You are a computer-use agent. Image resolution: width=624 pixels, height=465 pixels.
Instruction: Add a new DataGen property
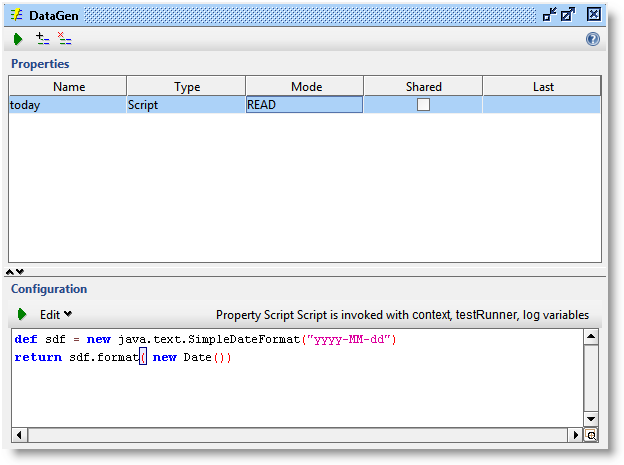click(x=42, y=39)
